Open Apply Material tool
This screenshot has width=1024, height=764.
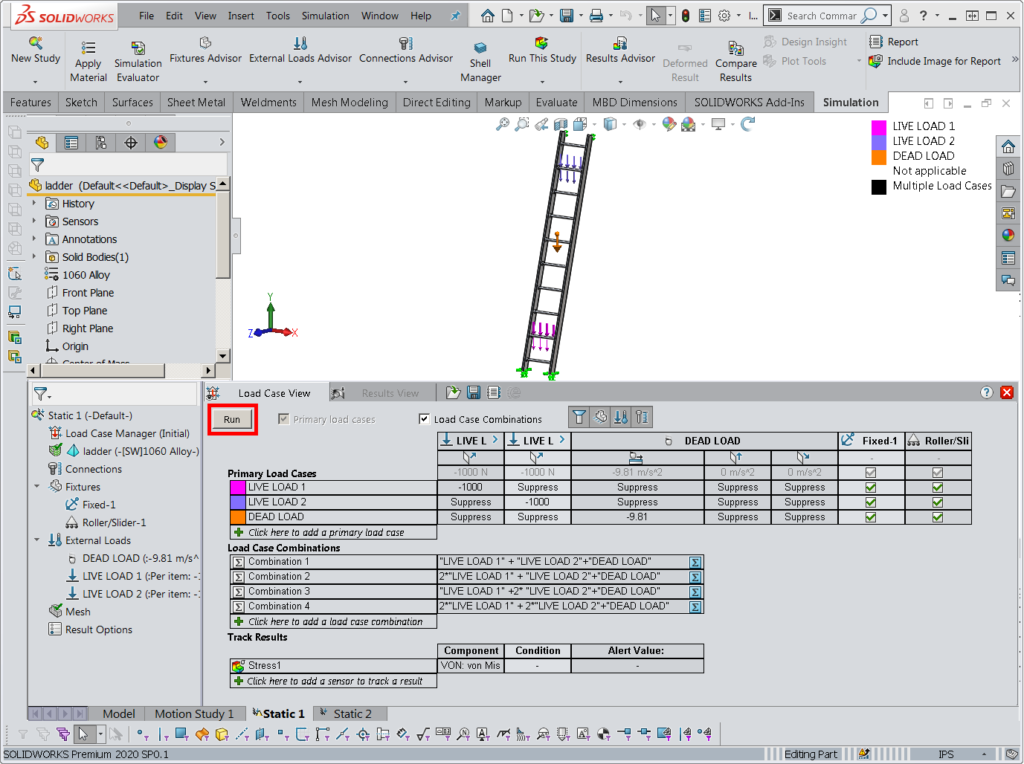[88, 63]
